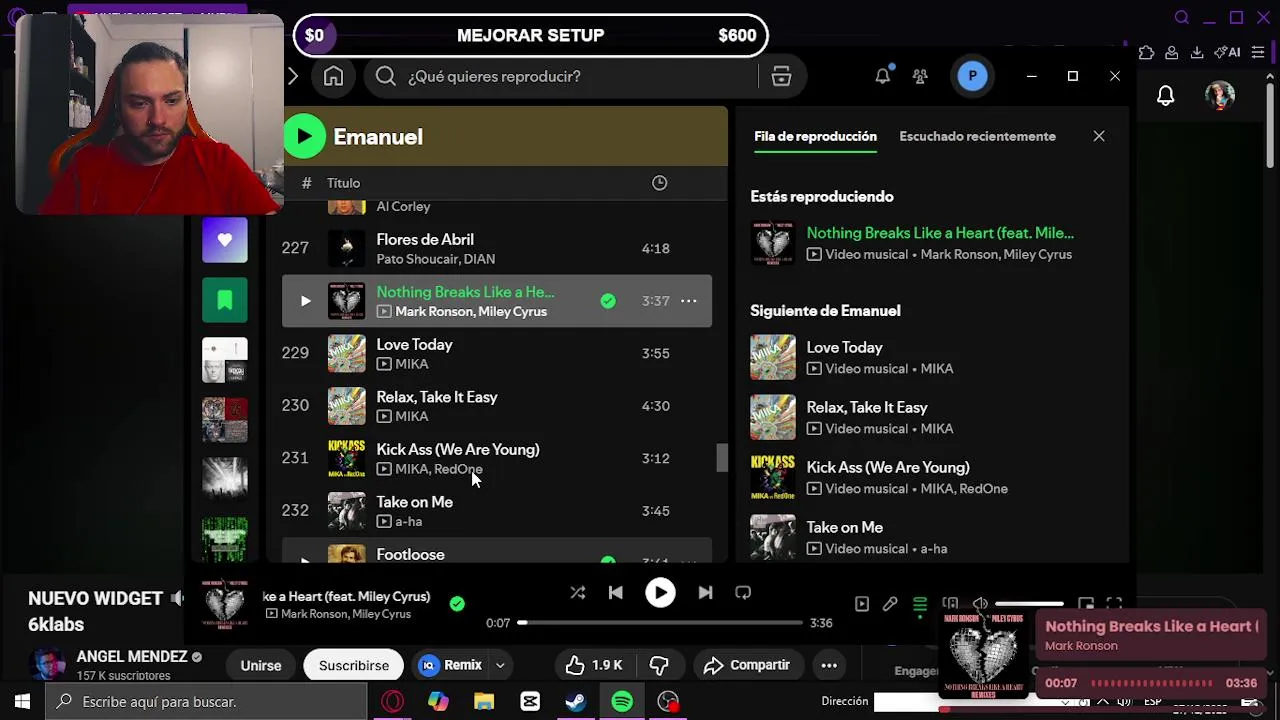Skip to the previous track

tap(615, 593)
